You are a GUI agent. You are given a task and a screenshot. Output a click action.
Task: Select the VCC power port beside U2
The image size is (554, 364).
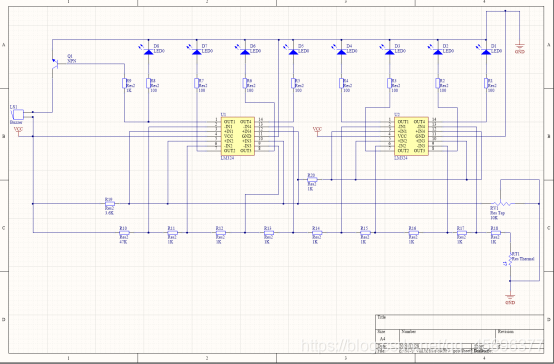click(318, 130)
